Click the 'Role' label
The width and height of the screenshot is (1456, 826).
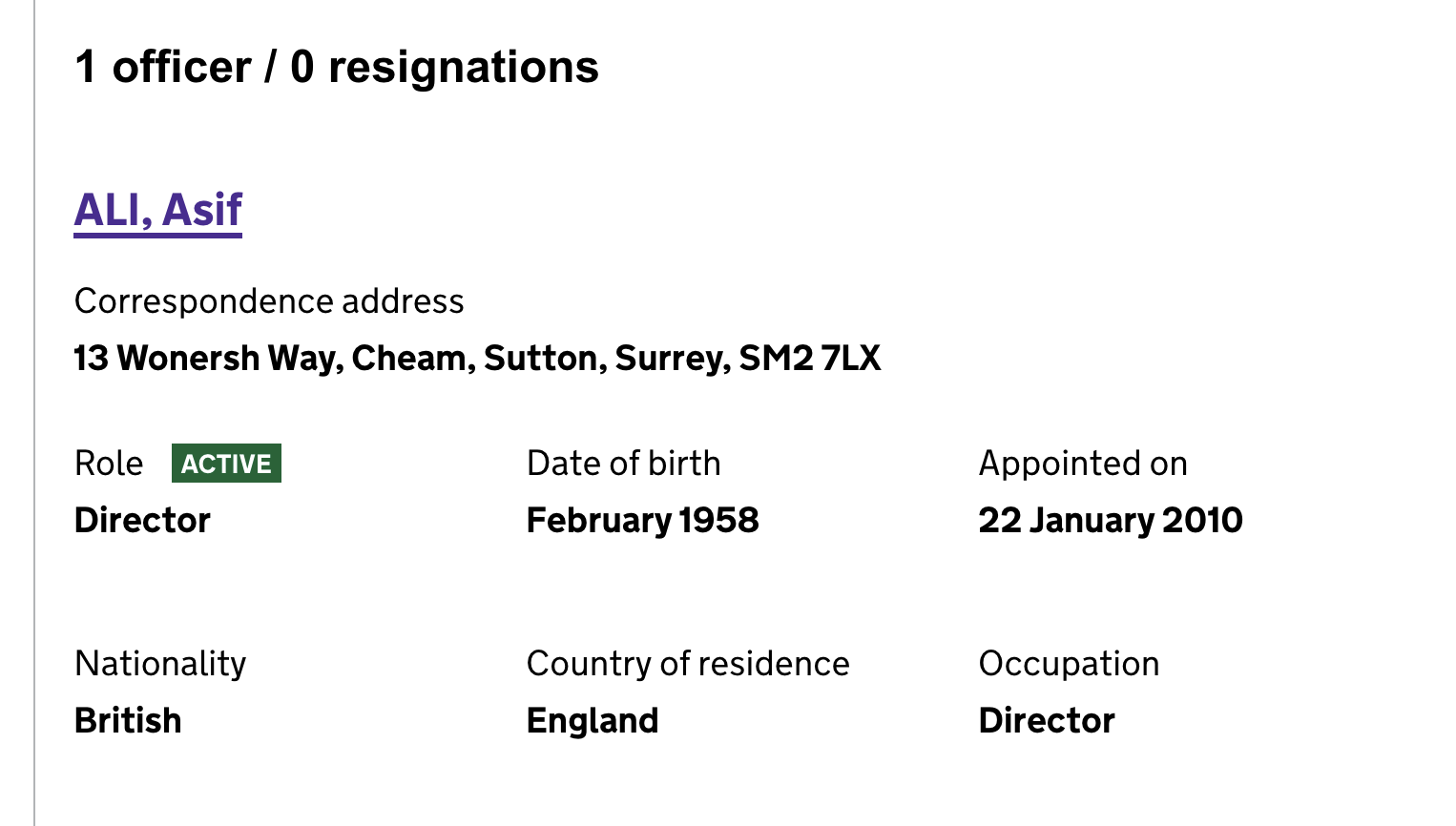coord(109,464)
